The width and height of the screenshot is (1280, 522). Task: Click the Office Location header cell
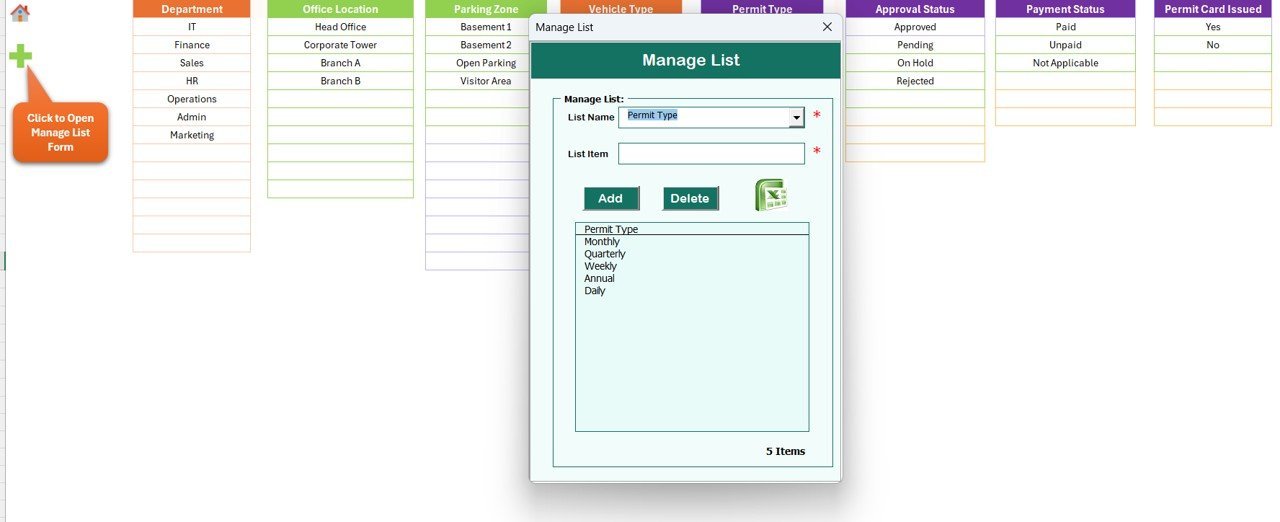point(340,9)
